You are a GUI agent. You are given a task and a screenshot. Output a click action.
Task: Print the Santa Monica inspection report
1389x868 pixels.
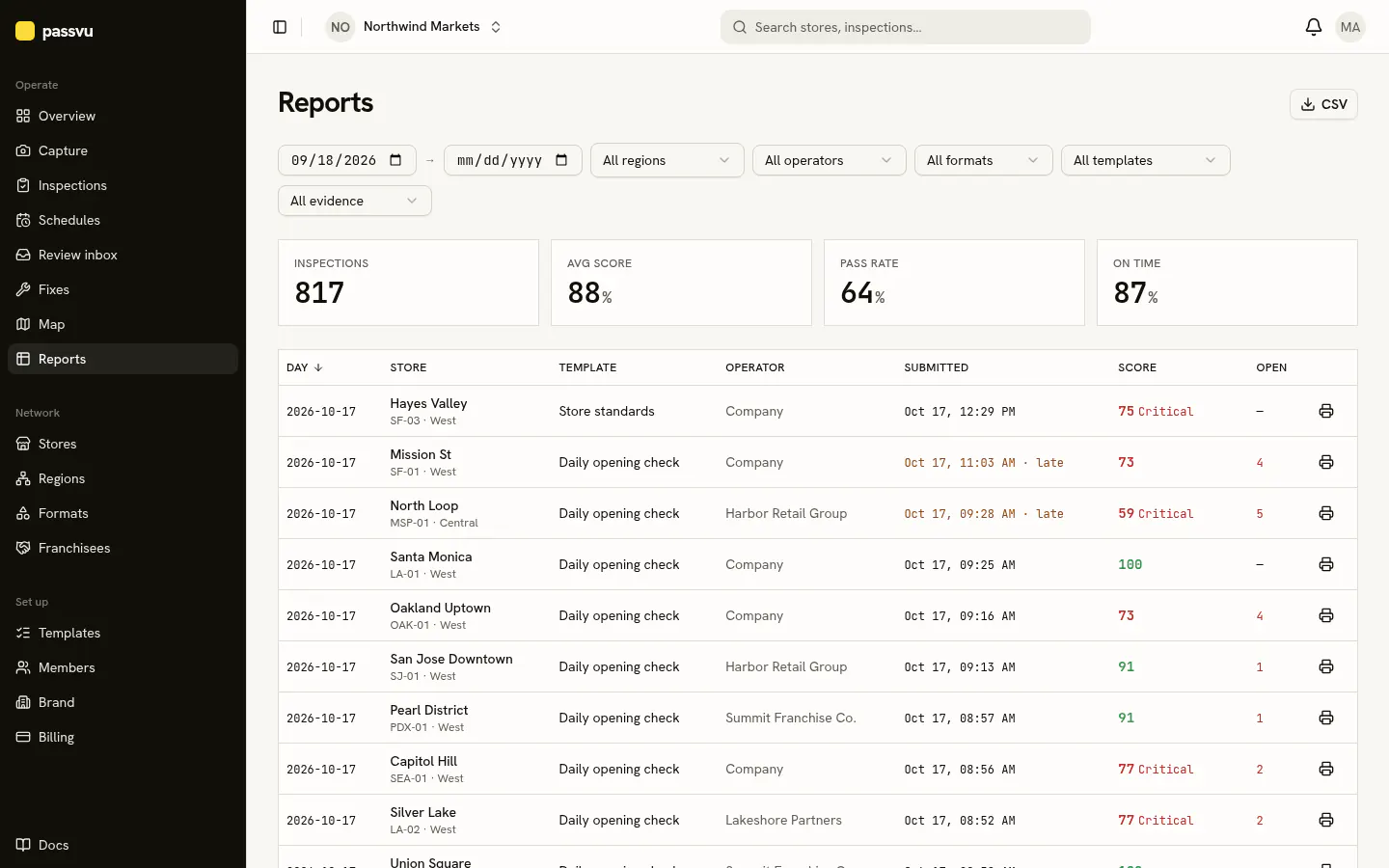click(1326, 564)
